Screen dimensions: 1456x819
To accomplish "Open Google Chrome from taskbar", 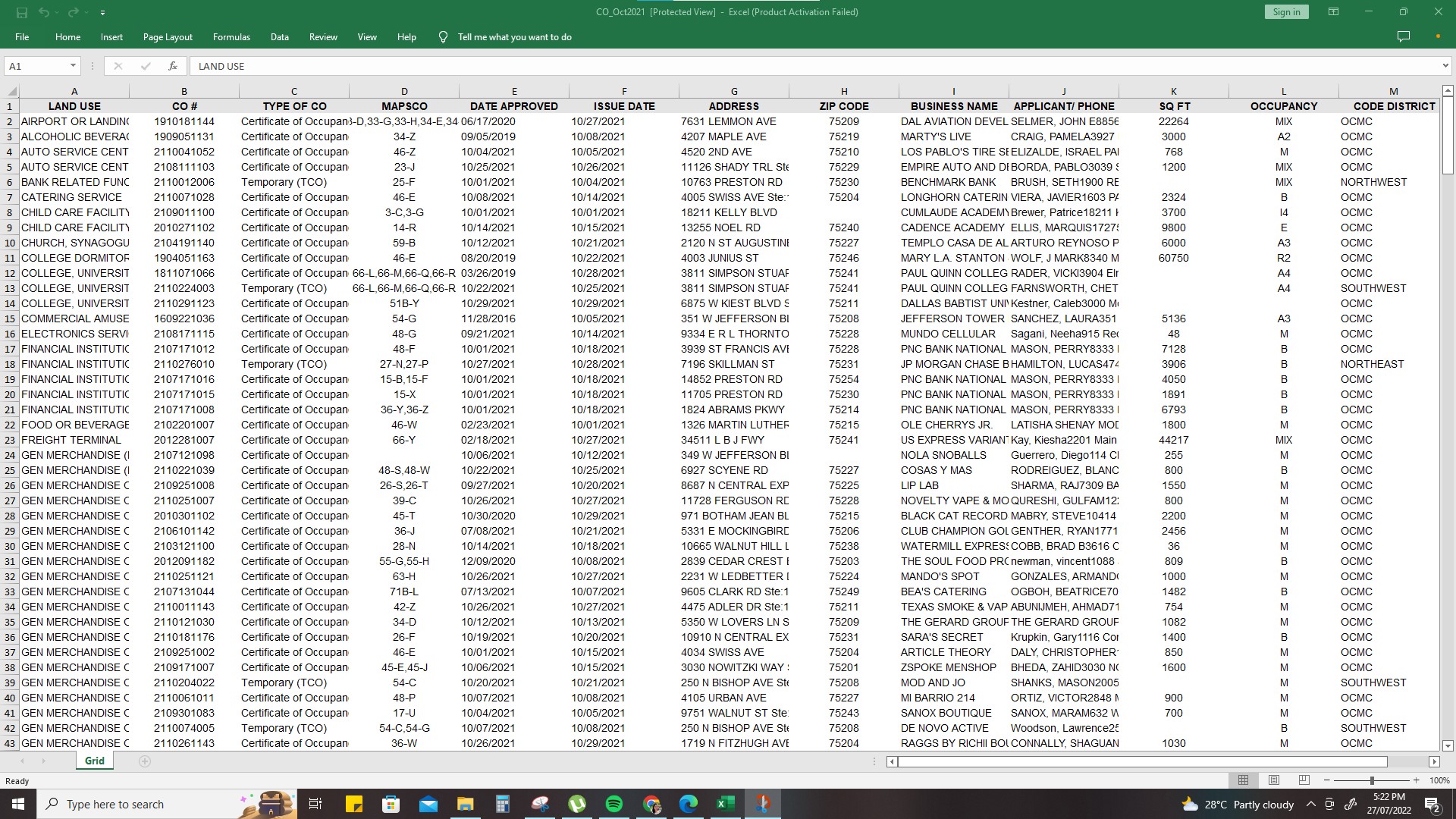I will [x=651, y=804].
